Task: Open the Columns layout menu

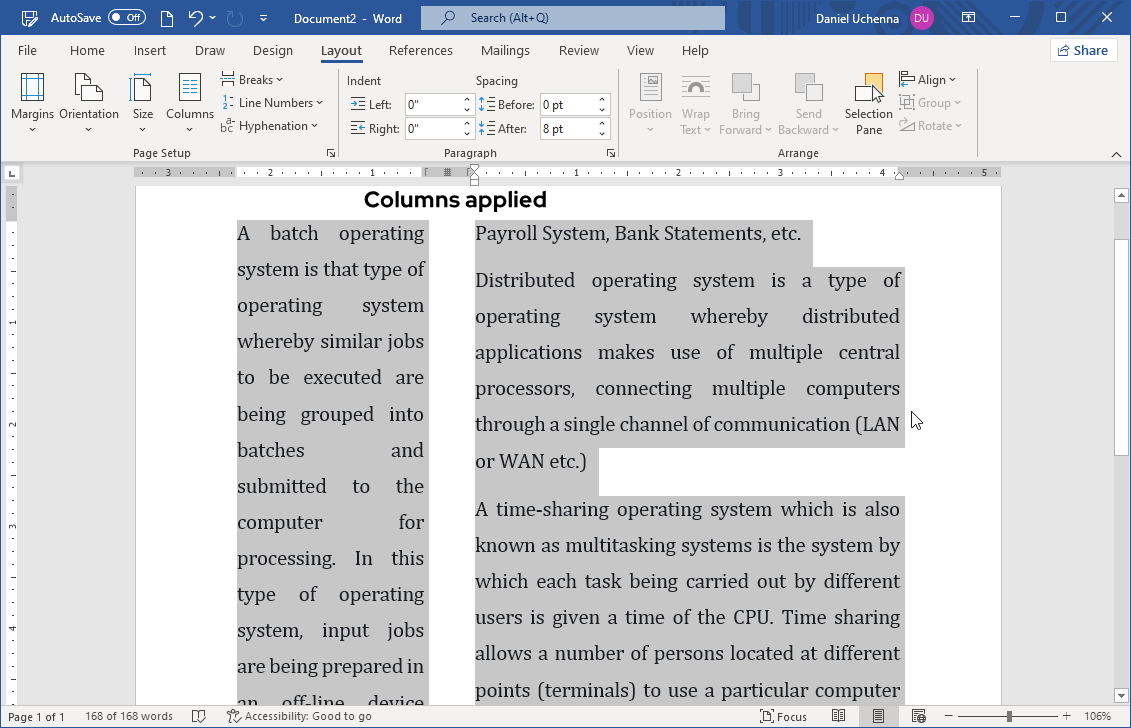Action: pos(190,102)
